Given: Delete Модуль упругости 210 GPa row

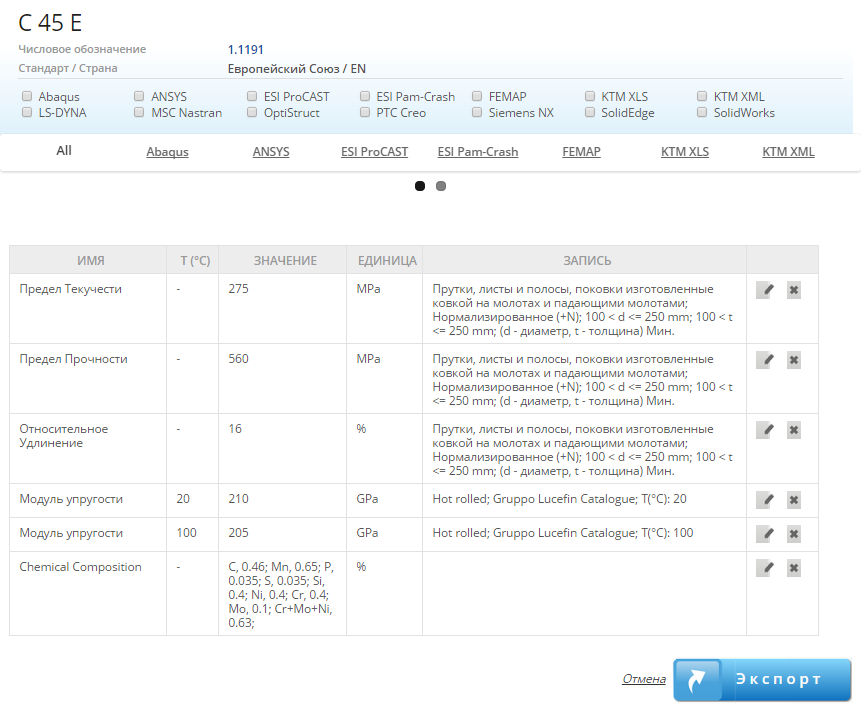Looking at the screenshot, I should [x=793, y=500].
